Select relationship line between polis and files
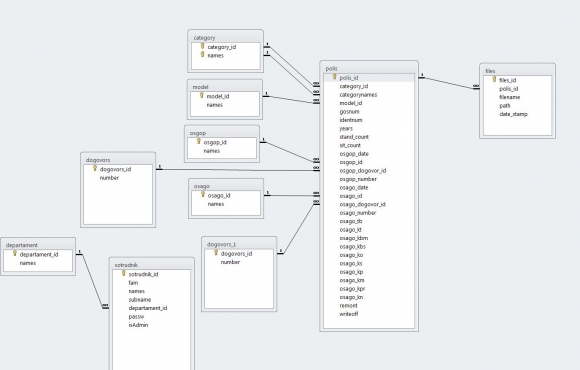Viewport: 580px width, 370px height. coord(449,83)
